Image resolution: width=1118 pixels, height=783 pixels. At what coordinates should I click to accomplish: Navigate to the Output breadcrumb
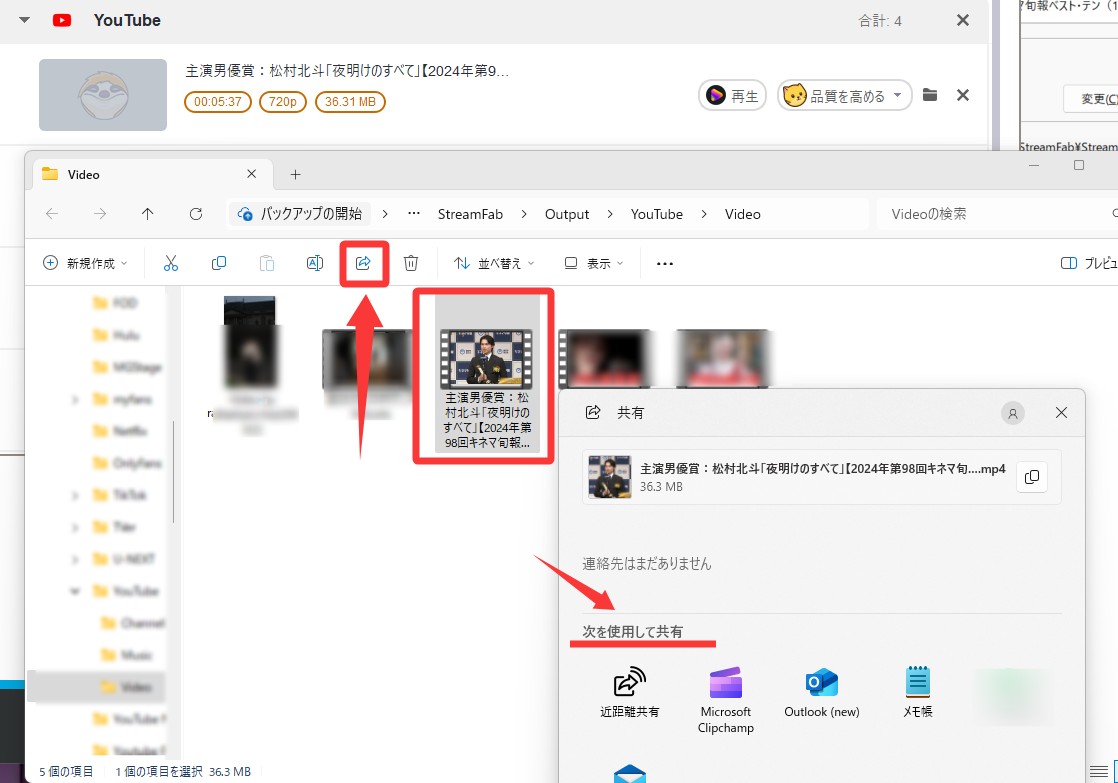[x=567, y=214]
